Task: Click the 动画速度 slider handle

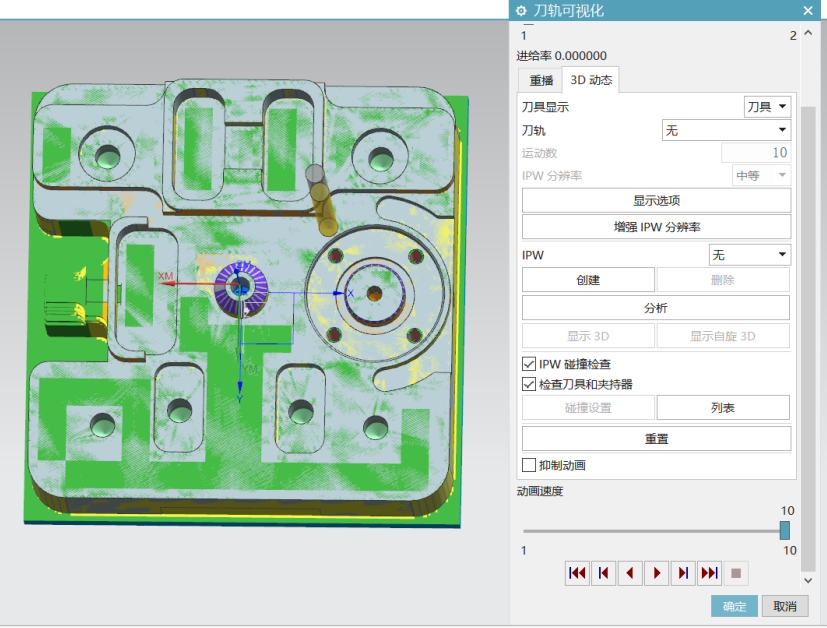Action: [785, 530]
